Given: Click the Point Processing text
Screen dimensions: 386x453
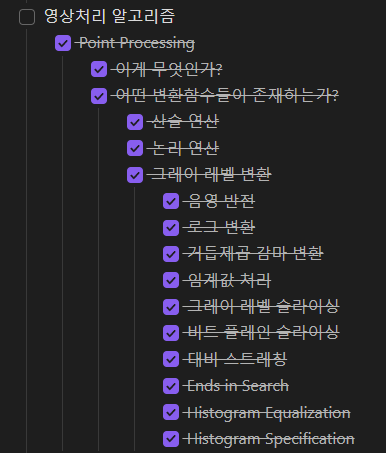Looking at the screenshot, I should point(137,43).
